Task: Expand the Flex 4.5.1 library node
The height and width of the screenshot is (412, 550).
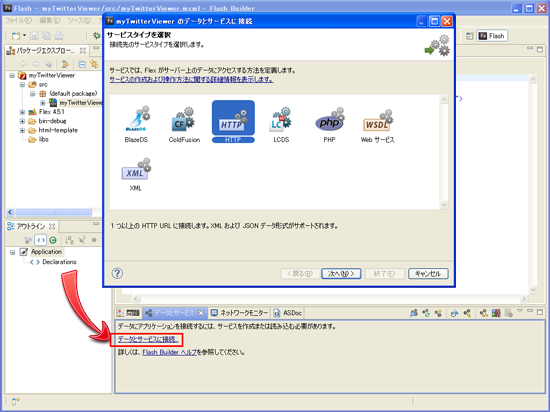Action: (x=22, y=112)
